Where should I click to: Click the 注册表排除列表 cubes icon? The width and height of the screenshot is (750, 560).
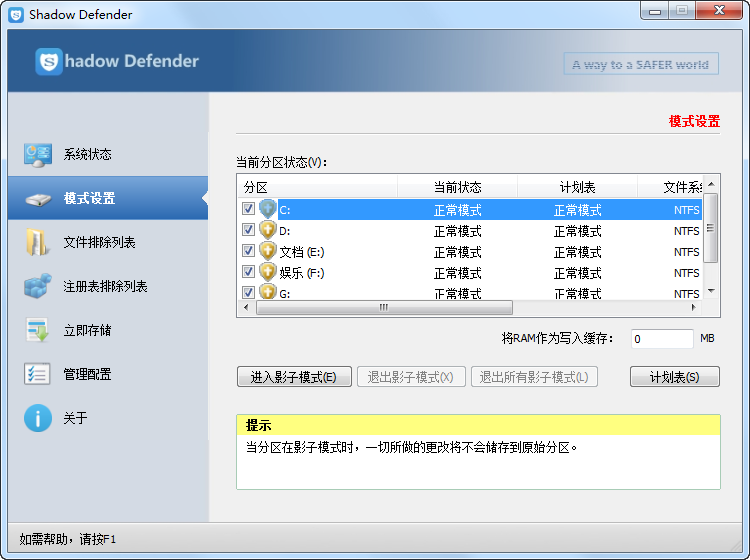37,287
